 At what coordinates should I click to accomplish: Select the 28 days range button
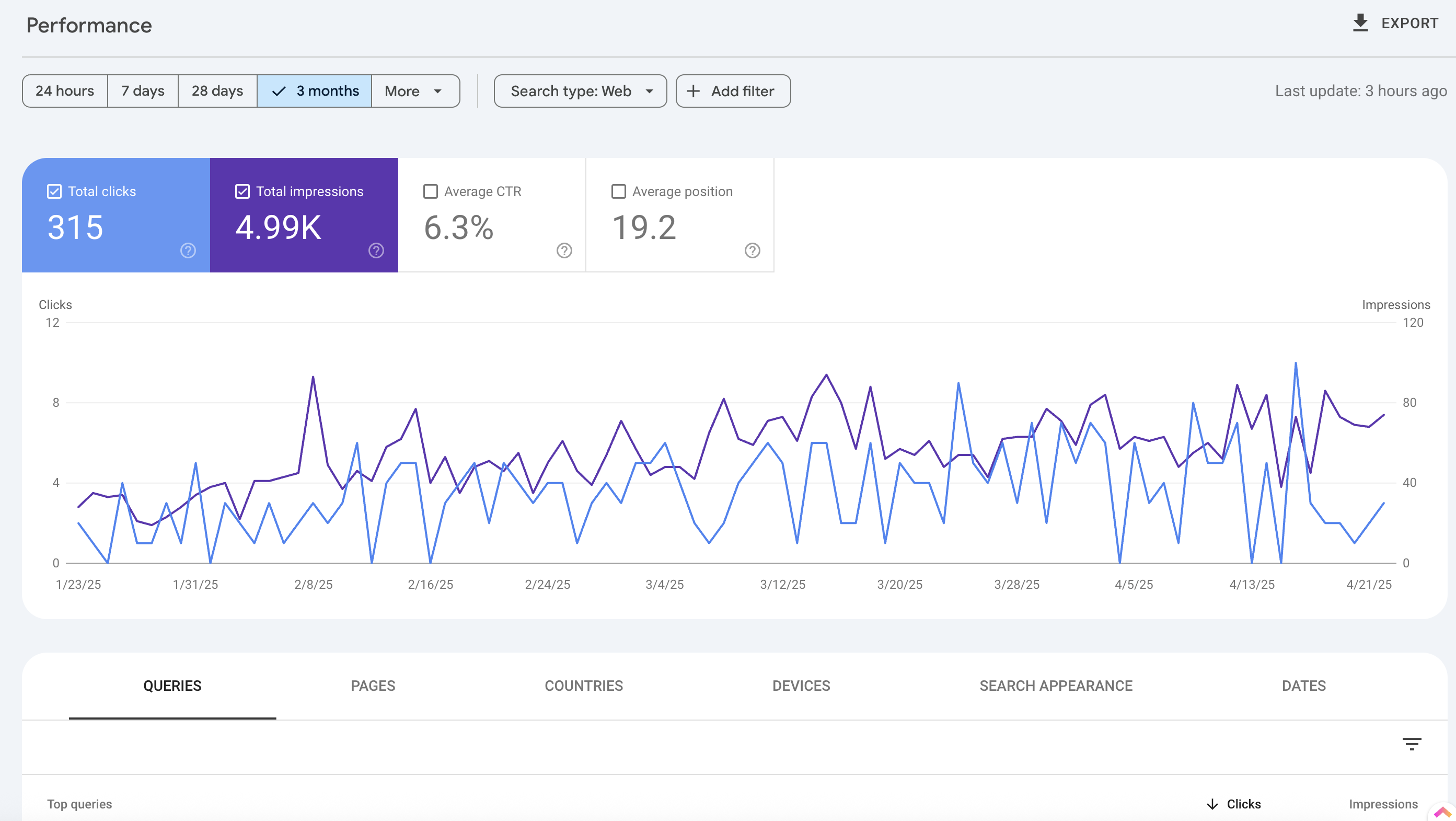(x=217, y=91)
